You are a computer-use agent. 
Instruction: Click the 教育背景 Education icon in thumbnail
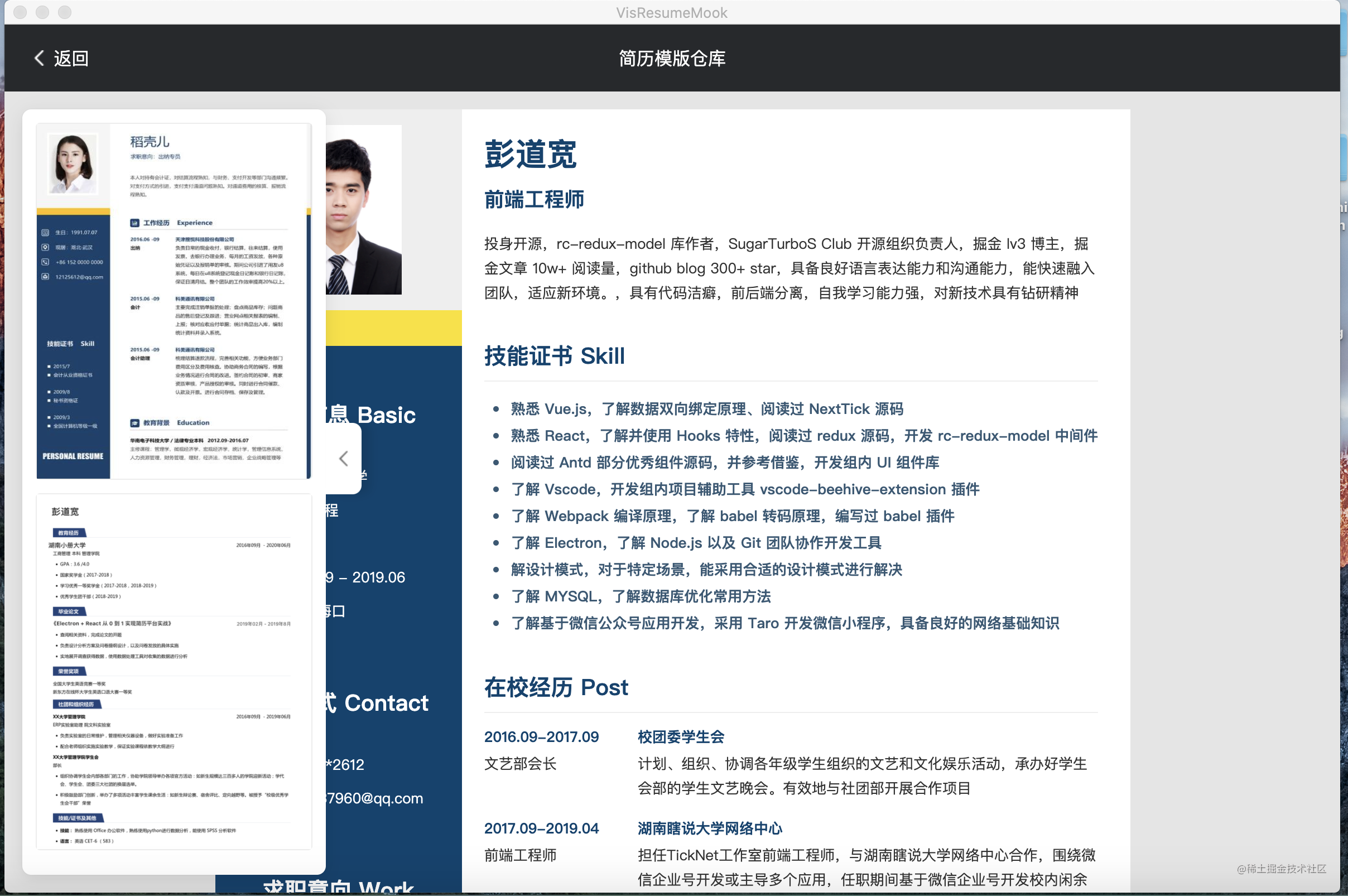coord(135,423)
